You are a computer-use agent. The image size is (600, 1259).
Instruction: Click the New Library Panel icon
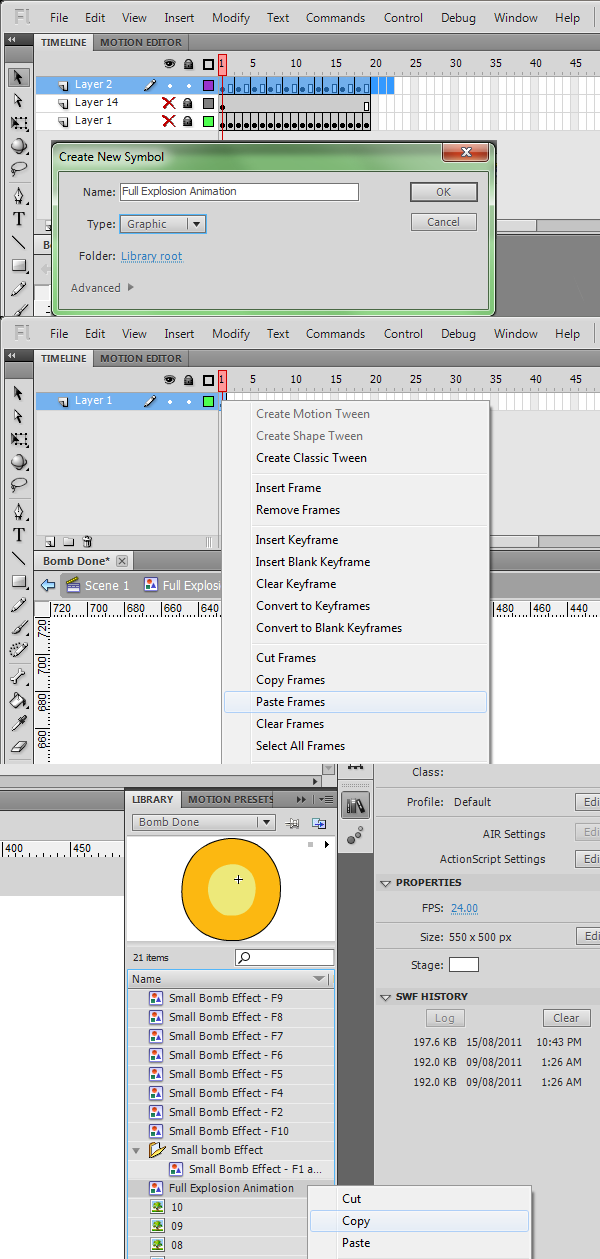319,823
